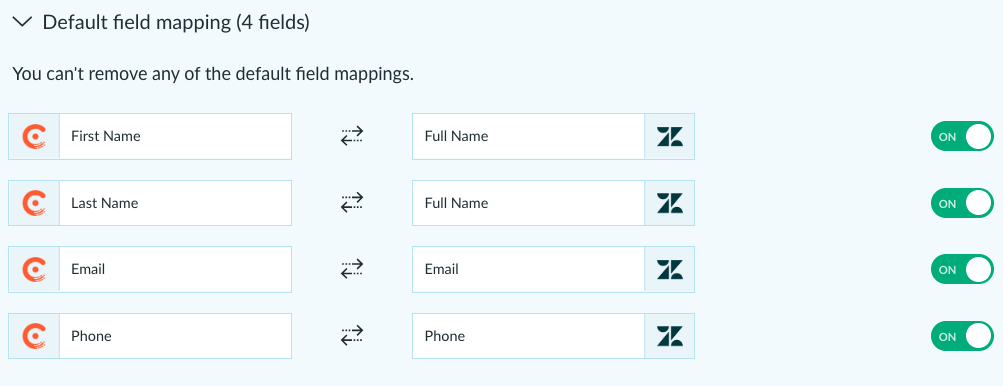Click the Zendesk icon in Last Name row
Viewport: 1003px width, 386px height.
pos(670,203)
